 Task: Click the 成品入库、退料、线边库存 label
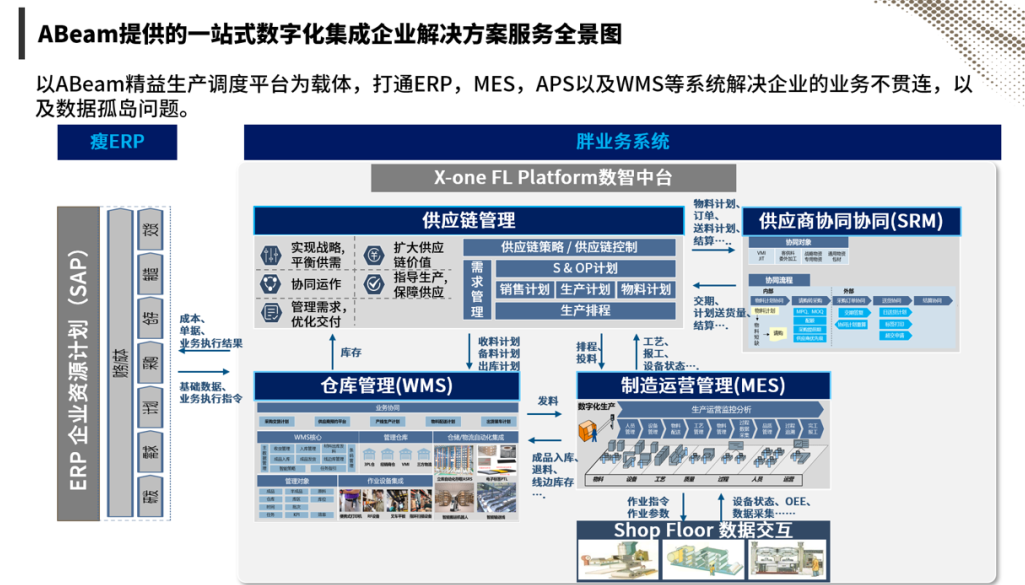553,476
